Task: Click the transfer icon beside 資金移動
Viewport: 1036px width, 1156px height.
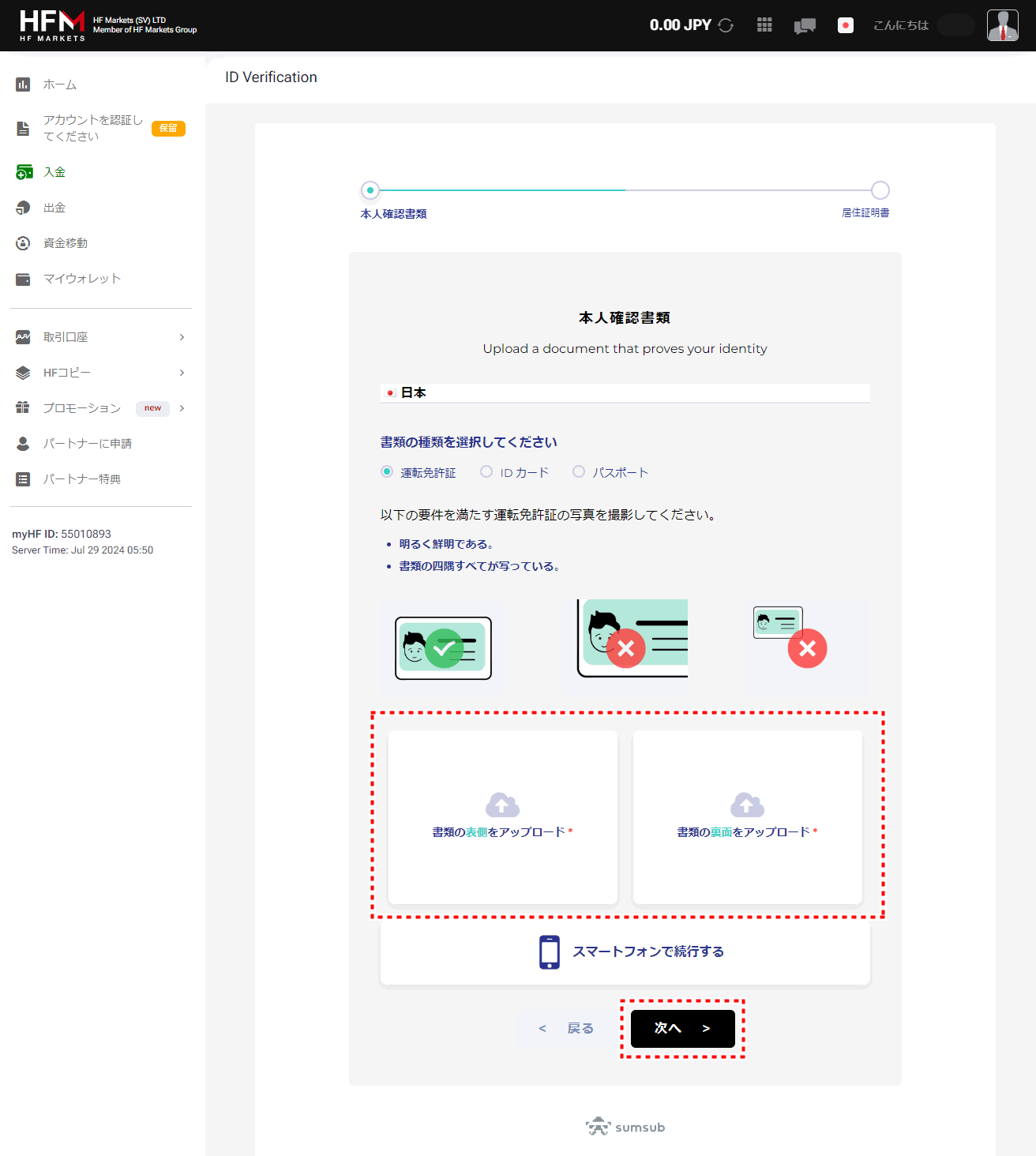Action: pyautogui.click(x=23, y=243)
